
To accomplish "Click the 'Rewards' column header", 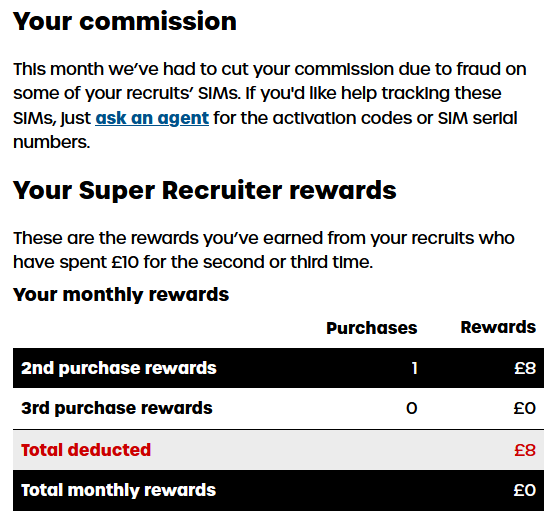I will point(498,327).
